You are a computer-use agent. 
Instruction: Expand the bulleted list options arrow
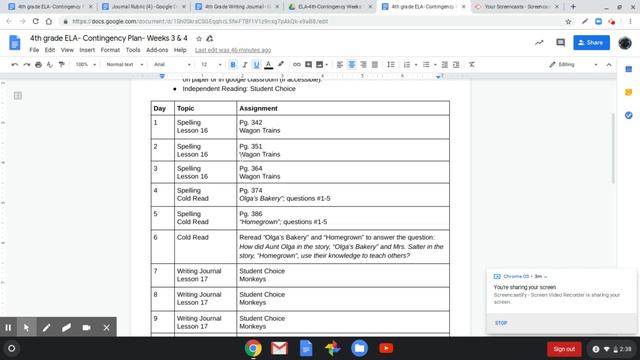tap(435, 64)
